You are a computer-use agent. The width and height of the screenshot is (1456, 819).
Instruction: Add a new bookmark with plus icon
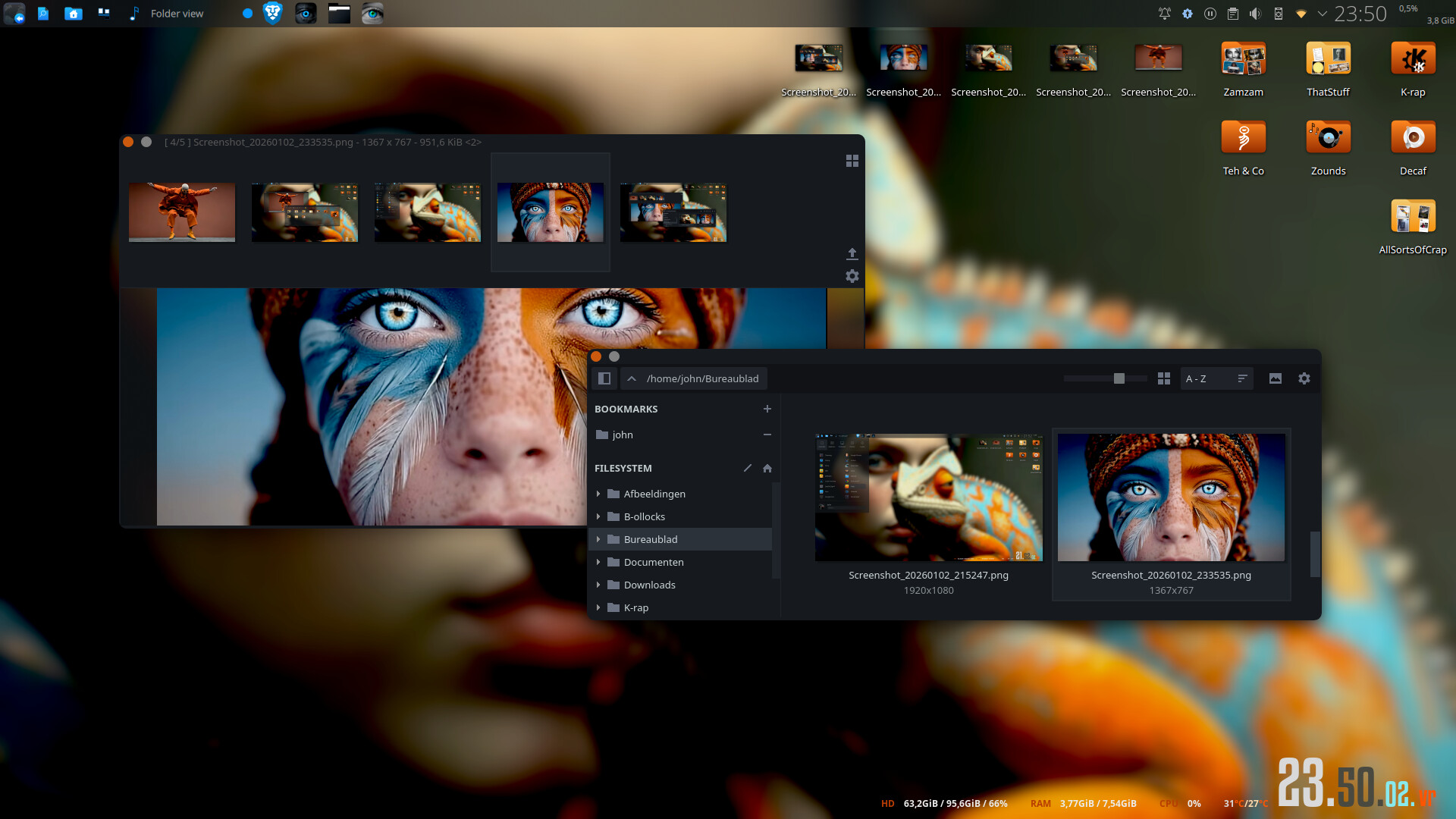click(767, 409)
